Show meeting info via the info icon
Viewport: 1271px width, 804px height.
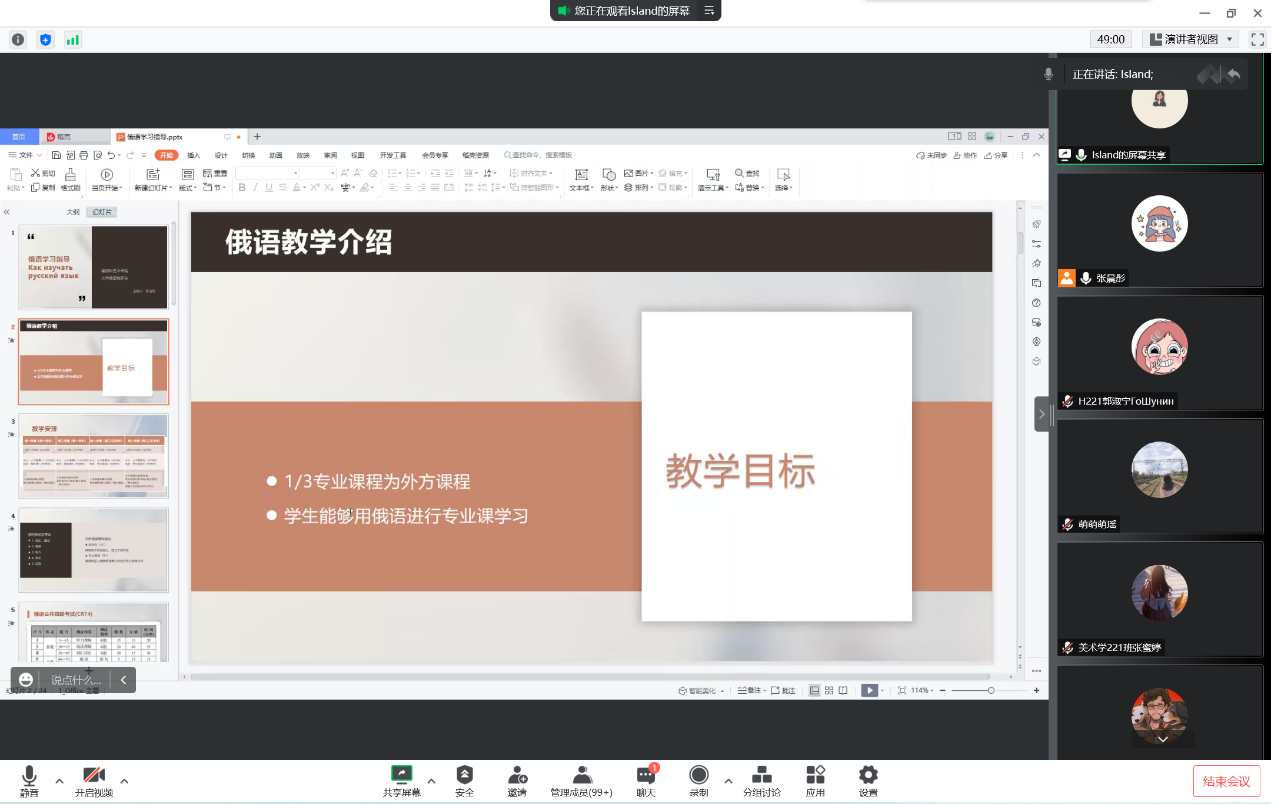(x=18, y=40)
